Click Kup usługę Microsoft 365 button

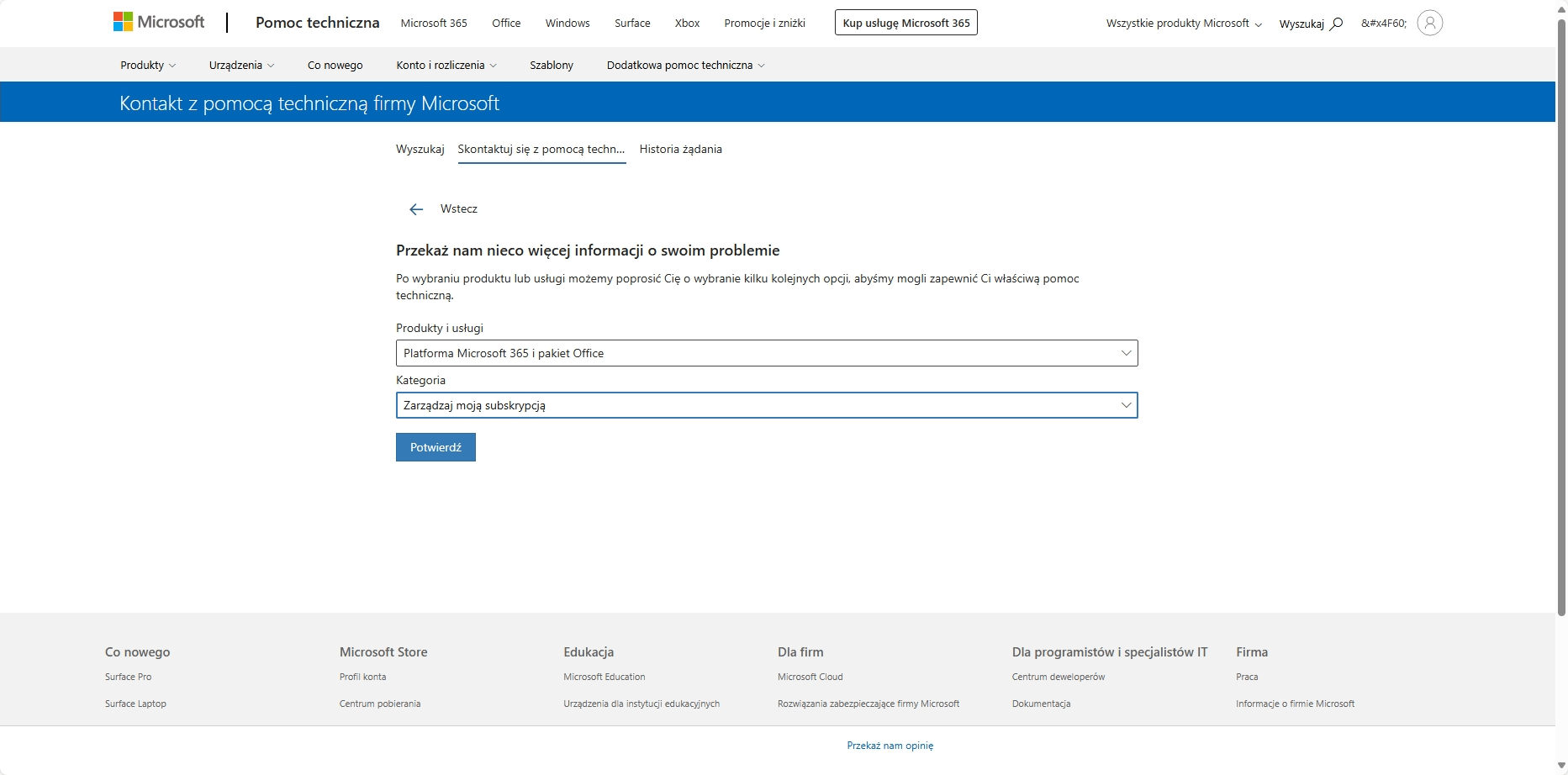[905, 23]
